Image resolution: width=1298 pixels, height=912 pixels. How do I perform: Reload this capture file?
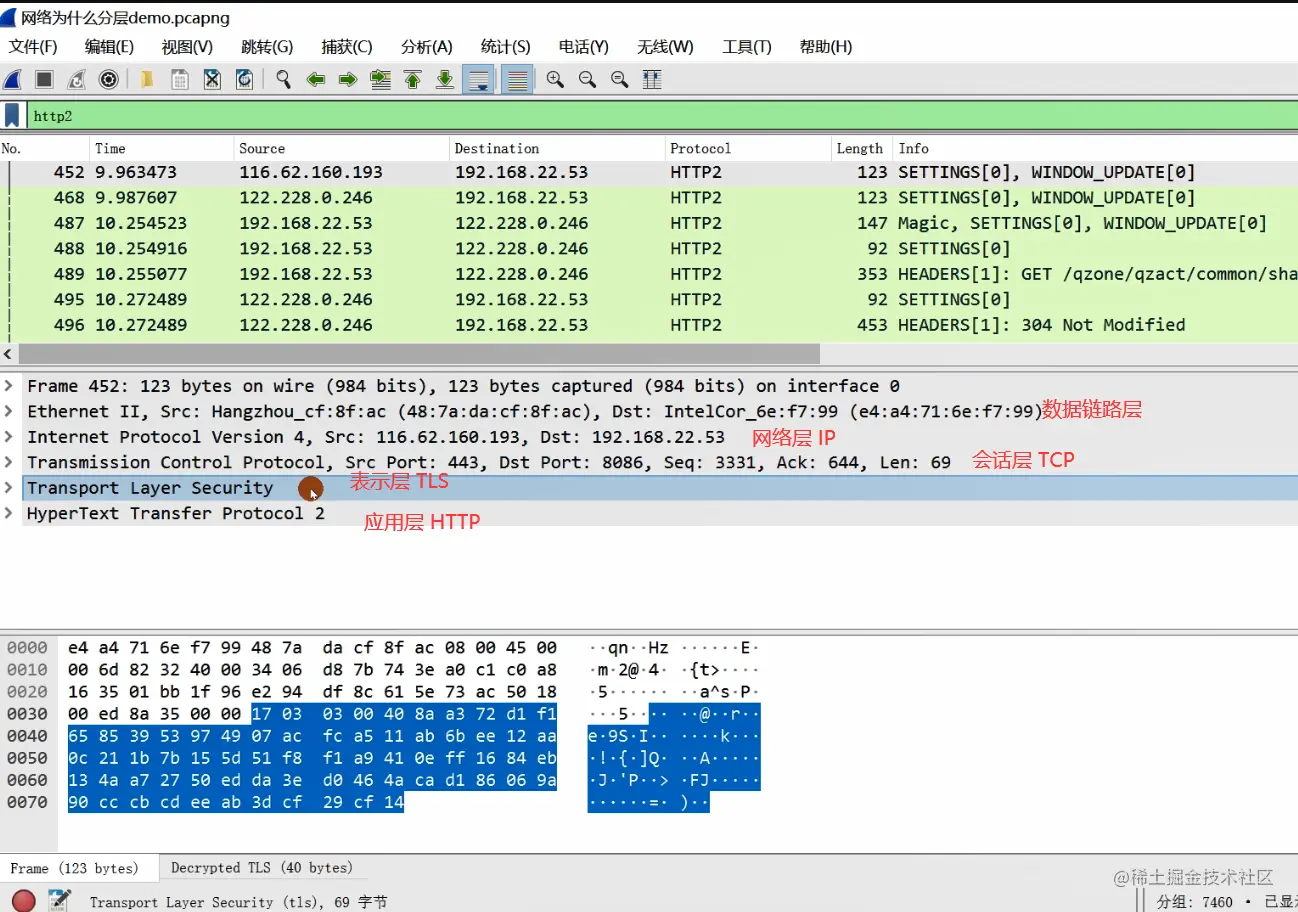(x=244, y=80)
